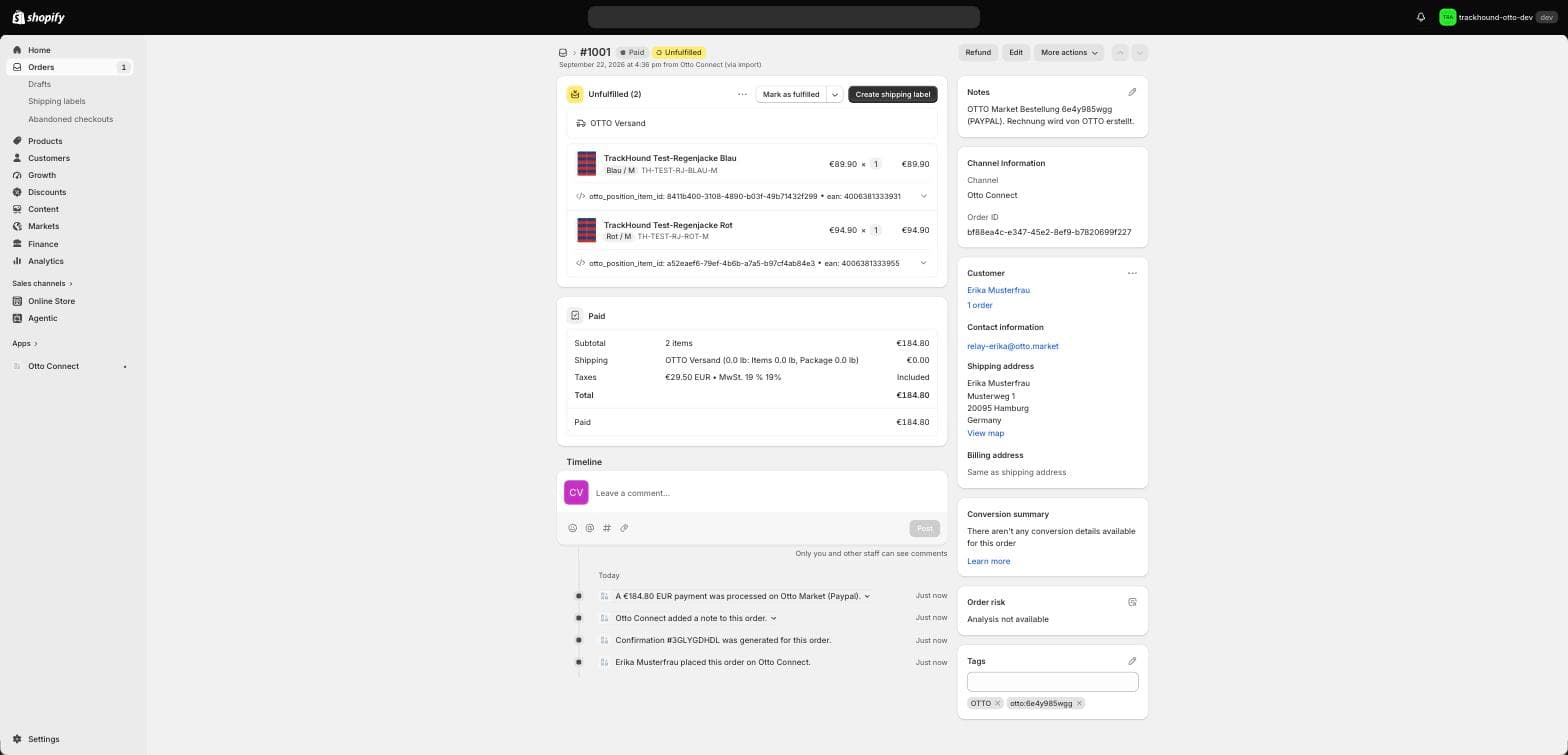
Task: Open Regenjacke Rot product thumbnail
Action: coord(587,230)
